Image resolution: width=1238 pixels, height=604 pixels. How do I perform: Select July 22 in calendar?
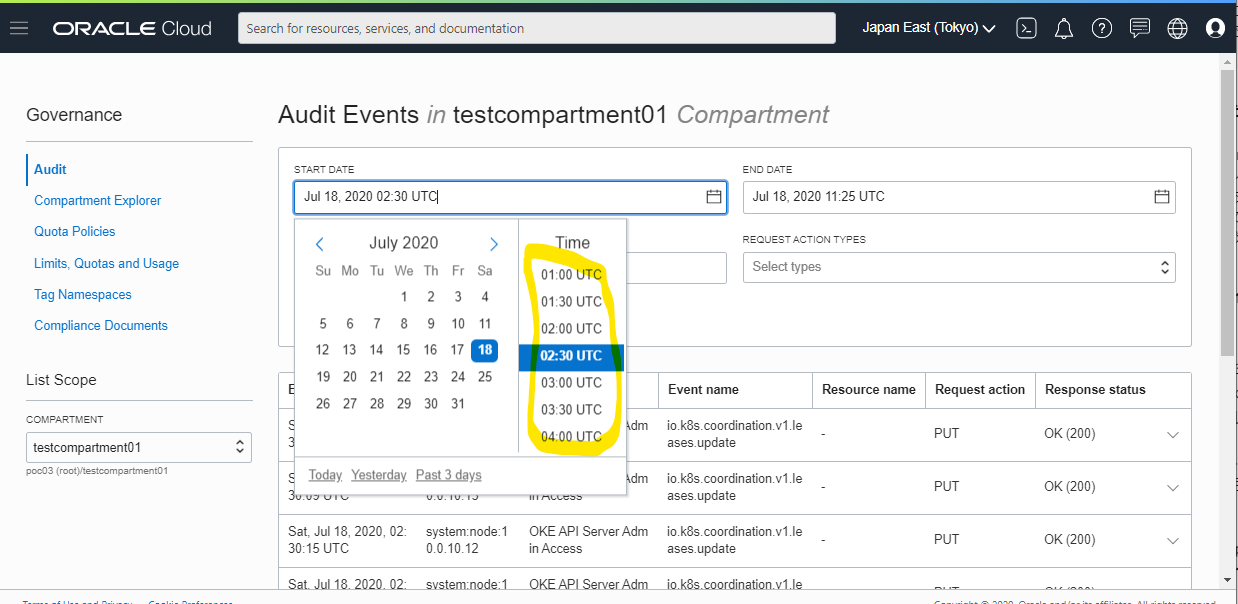[403, 377]
